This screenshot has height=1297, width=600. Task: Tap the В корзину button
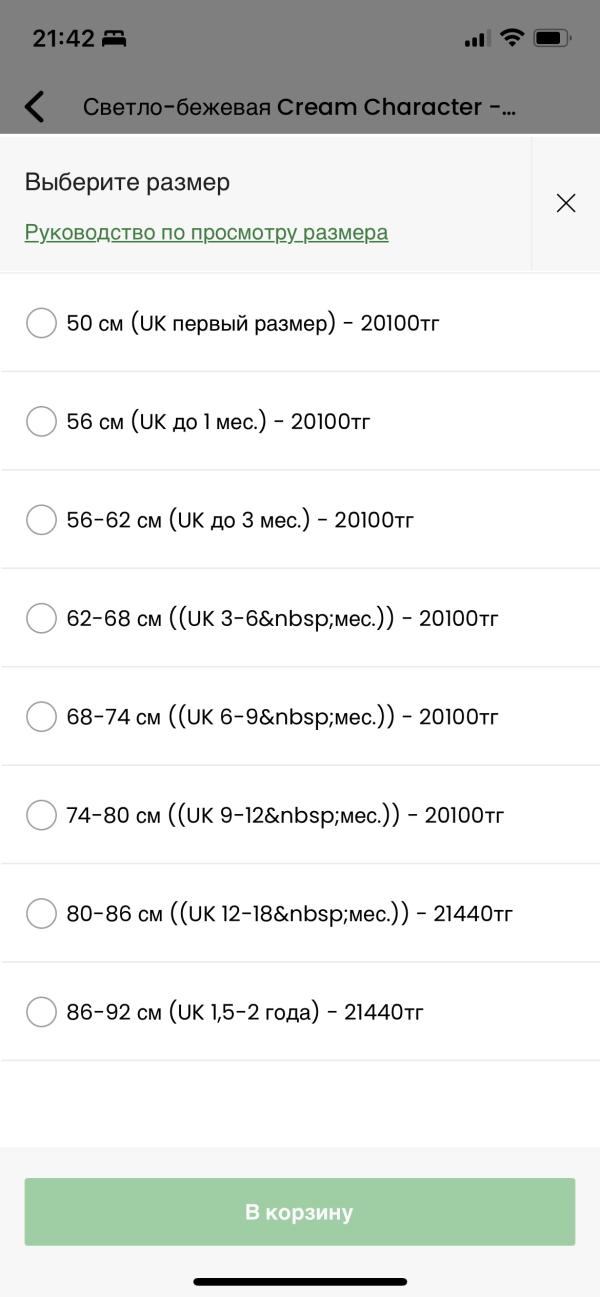[300, 1212]
